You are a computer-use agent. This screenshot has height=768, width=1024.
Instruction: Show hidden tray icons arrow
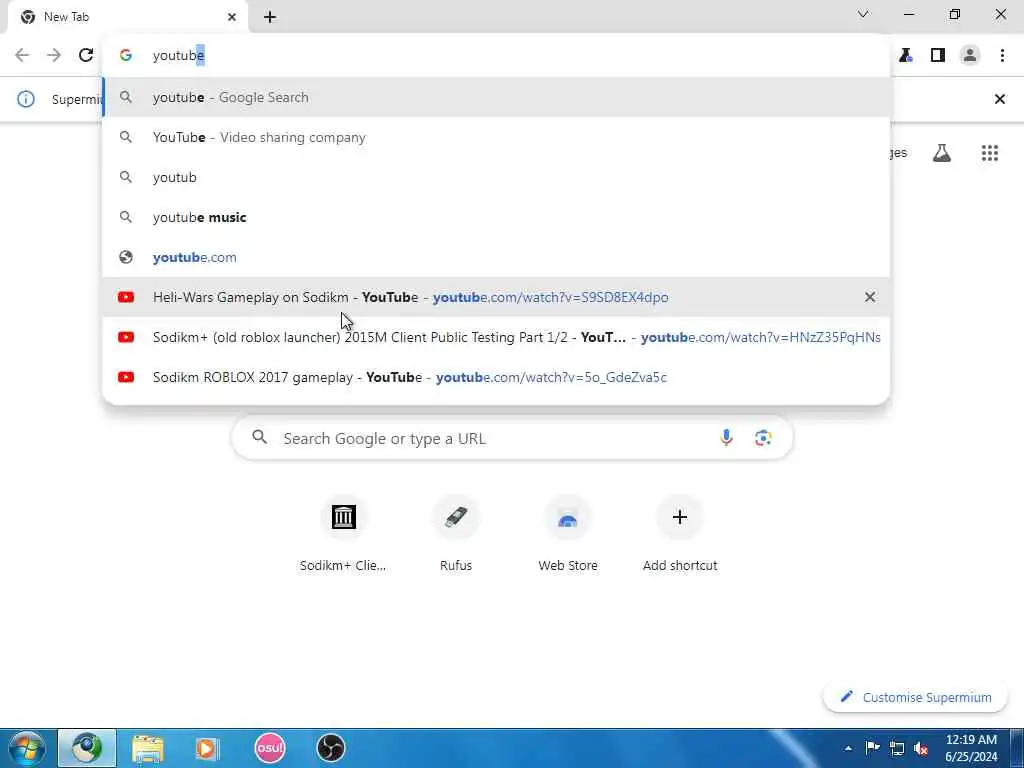(x=848, y=748)
